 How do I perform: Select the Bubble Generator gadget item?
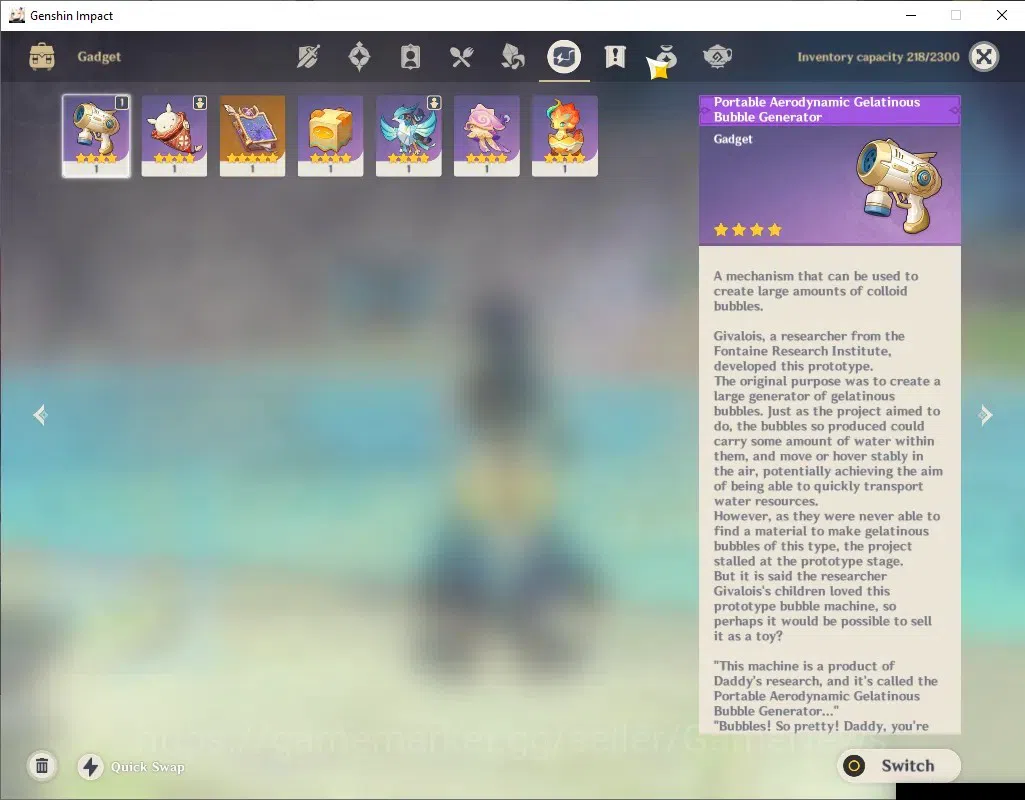pos(96,135)
